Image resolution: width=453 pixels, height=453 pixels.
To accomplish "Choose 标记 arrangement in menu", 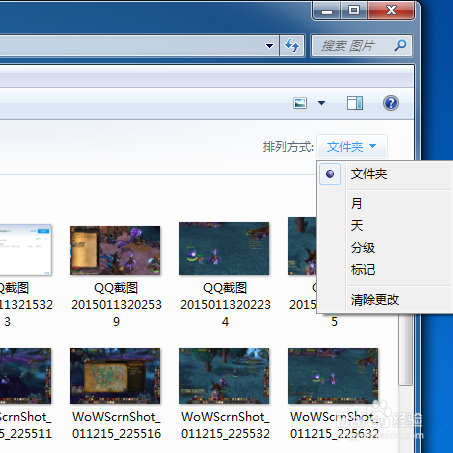I will 385,270.
